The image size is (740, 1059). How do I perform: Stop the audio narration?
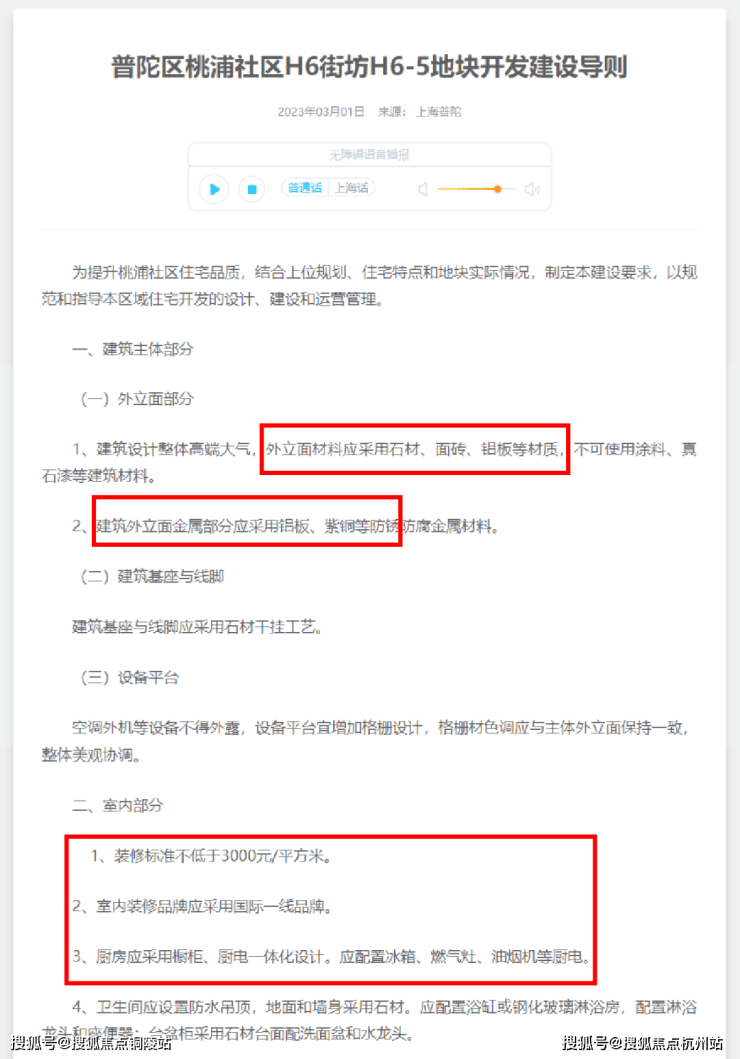(252, 189)
